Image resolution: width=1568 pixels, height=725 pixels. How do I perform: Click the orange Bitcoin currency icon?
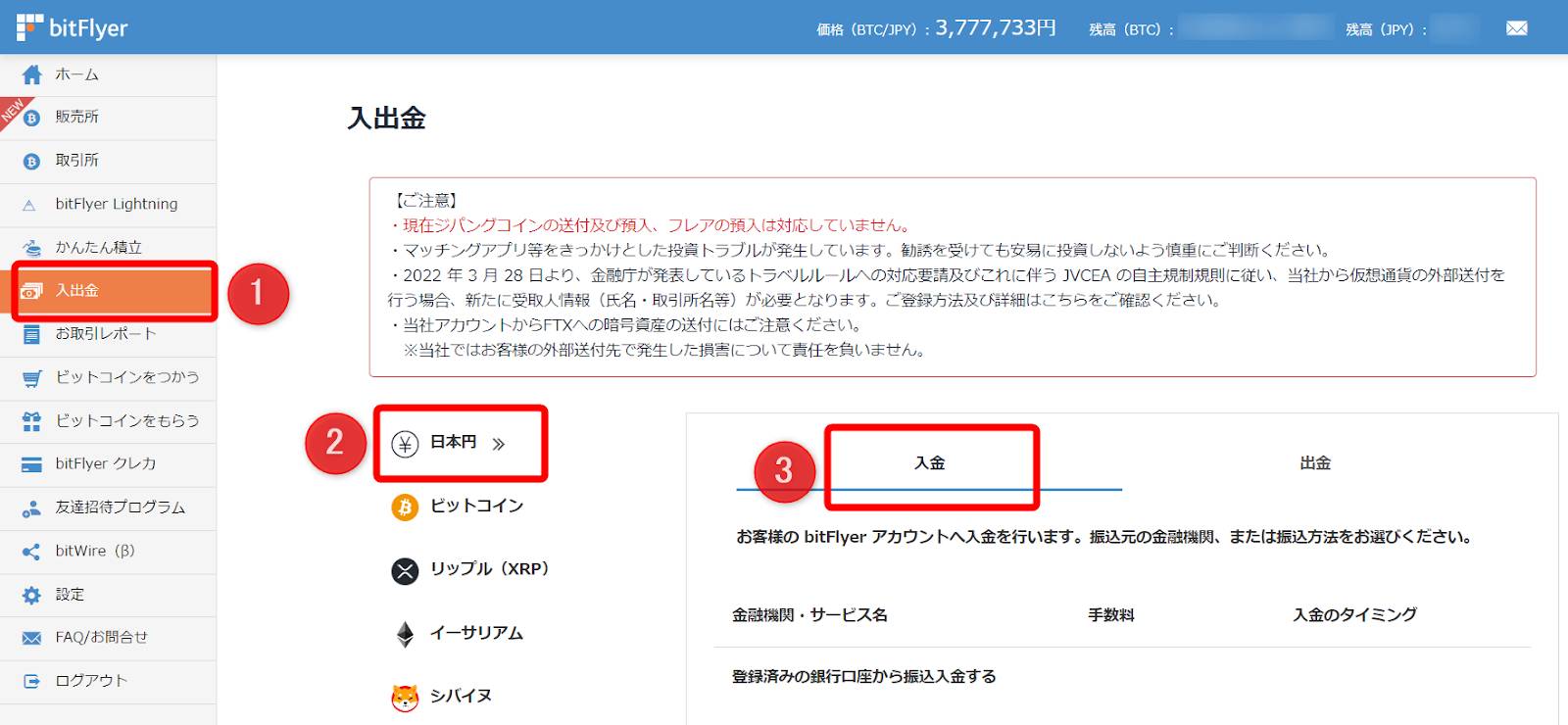405,507
